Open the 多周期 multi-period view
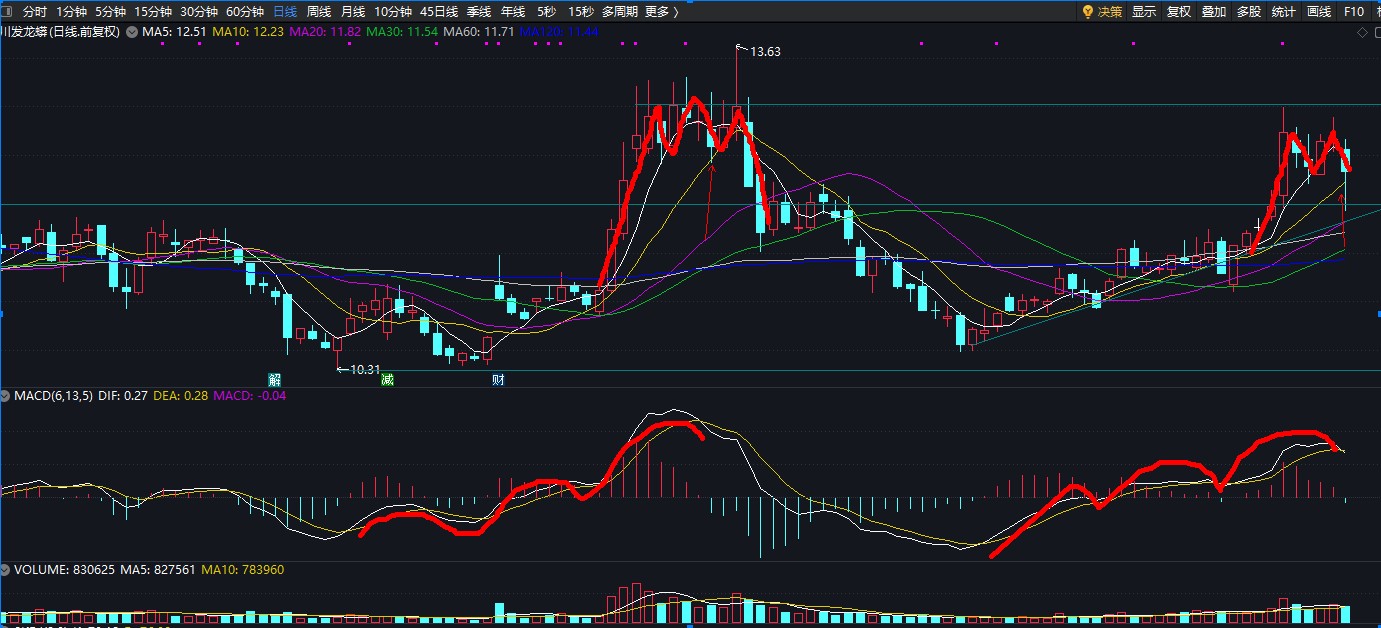The height and width of the screenshot is (628, 1381). point(621,12)
